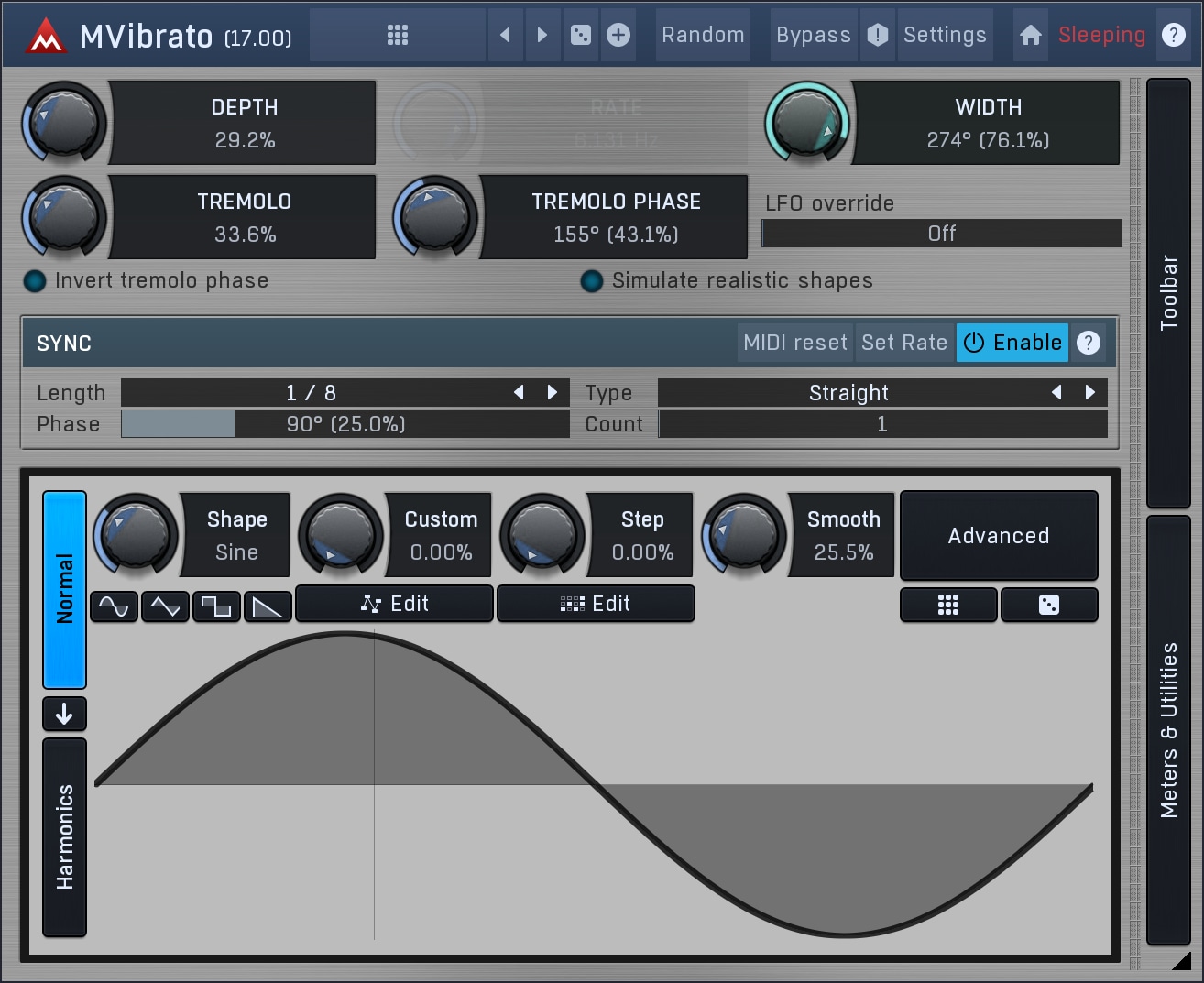Click the Advanced button
The height and width of the screenshot is (983, 1204).
pos(999,536)
